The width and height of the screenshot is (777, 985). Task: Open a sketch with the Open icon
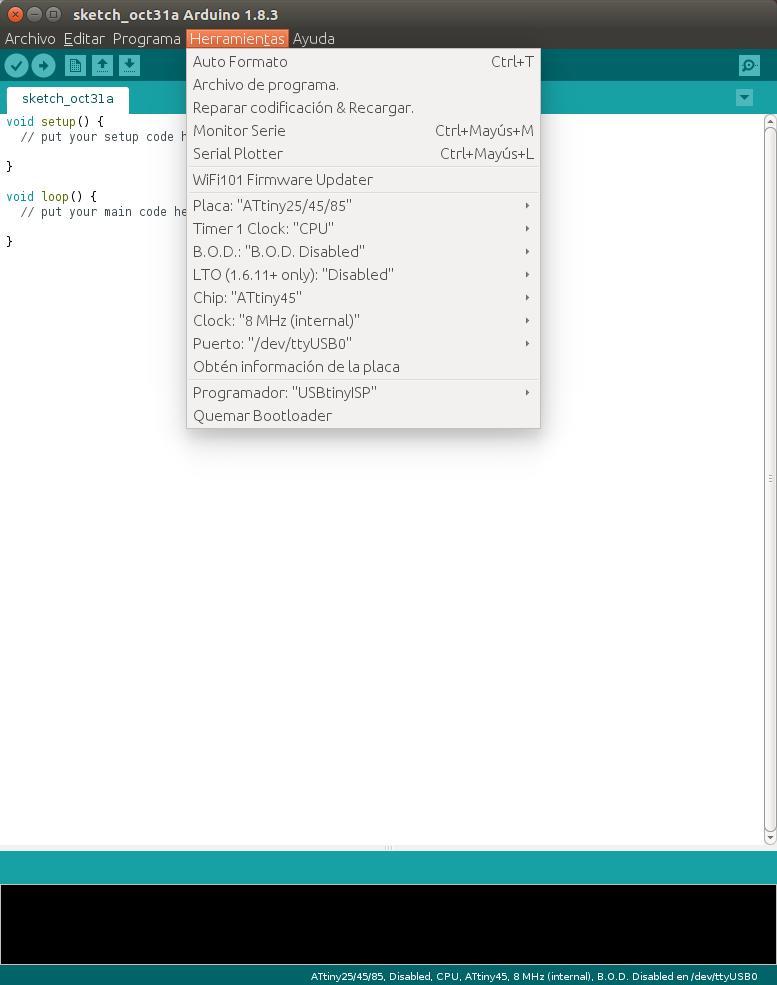[102, 65]
